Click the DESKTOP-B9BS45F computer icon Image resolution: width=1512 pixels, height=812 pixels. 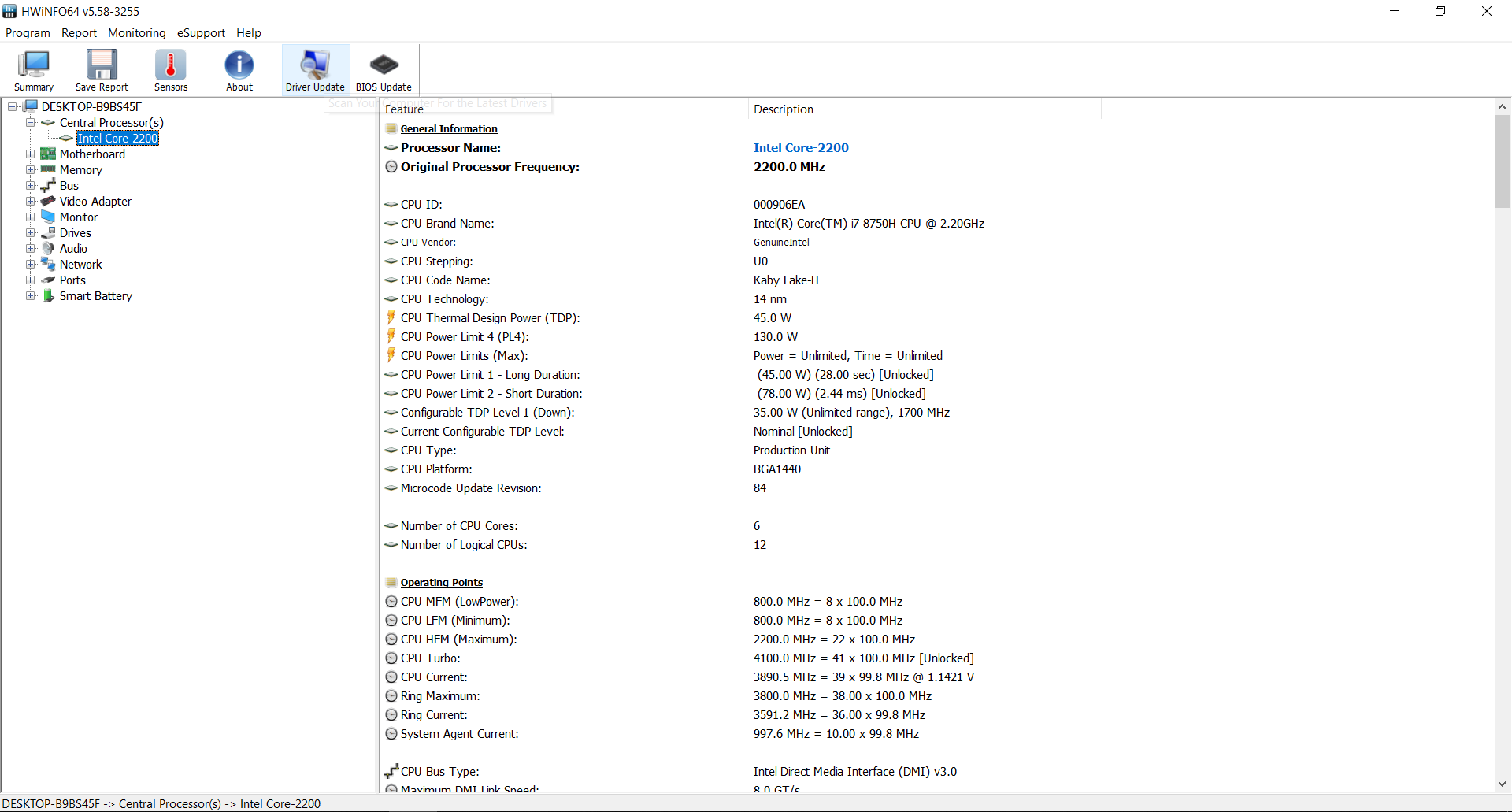[31, 106]
